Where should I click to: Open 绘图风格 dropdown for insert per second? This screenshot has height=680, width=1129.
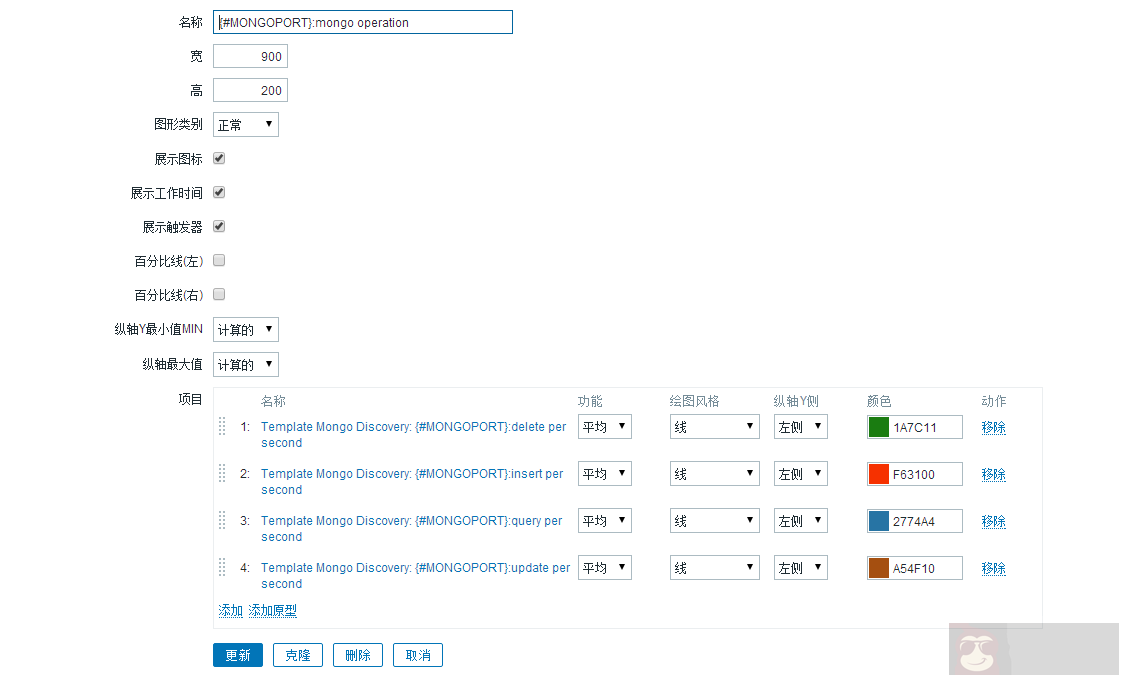[x=714, y=474]
